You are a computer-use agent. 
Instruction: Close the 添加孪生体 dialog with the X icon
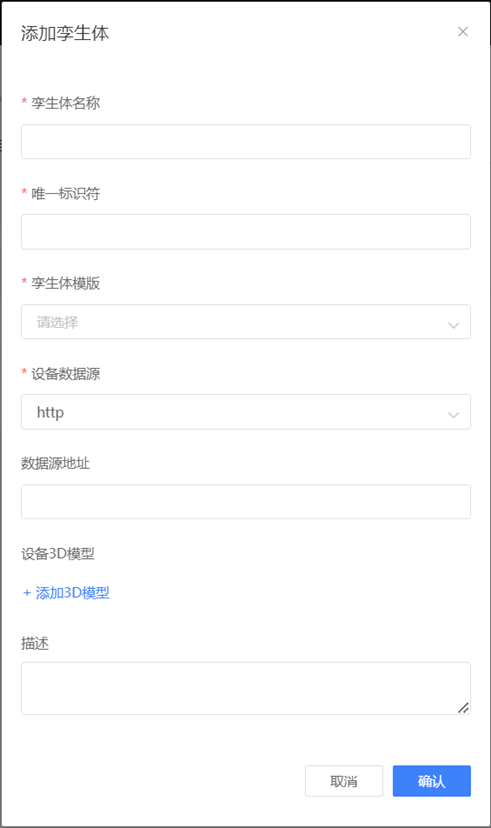pyautogui.click(x=463, y=32)
